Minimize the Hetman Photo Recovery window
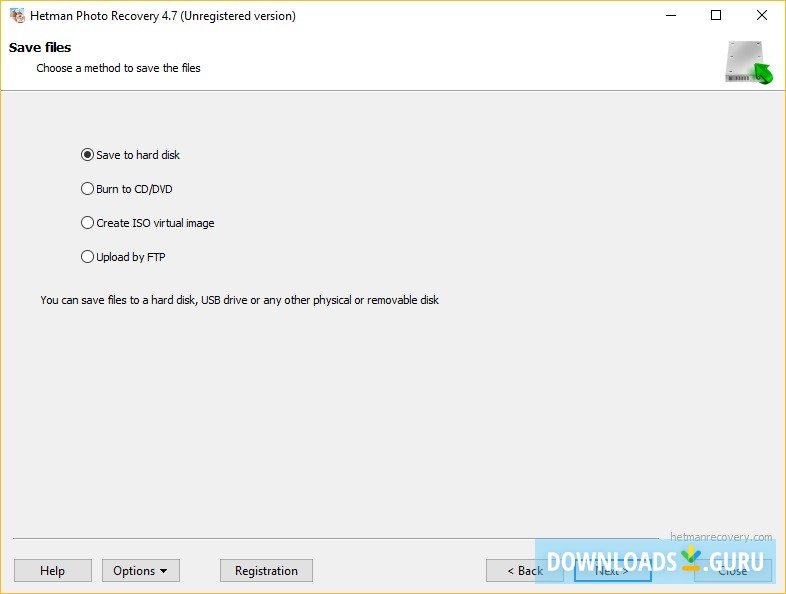Viewport: 786px width, 594px height. tap(671, 16)
